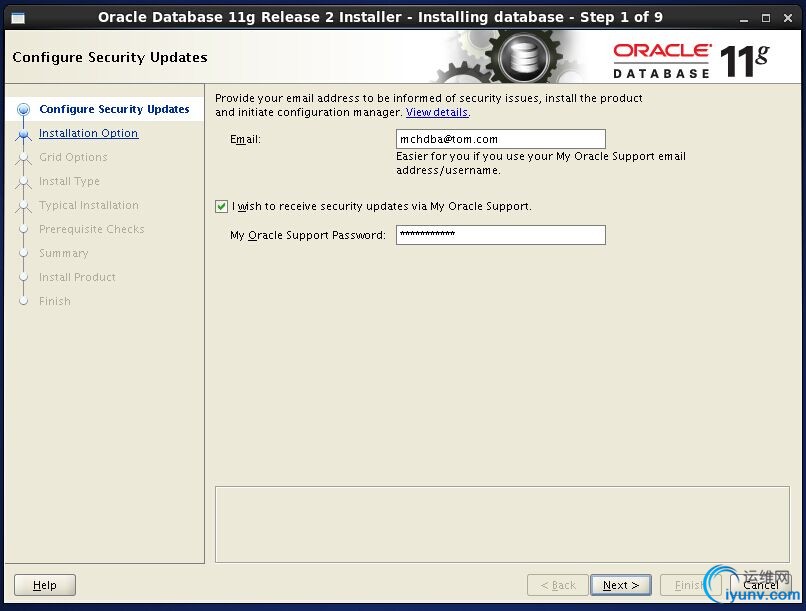Click the Typical Installation step
Viewport: 806px width, 611px height.
click(89, 205)
